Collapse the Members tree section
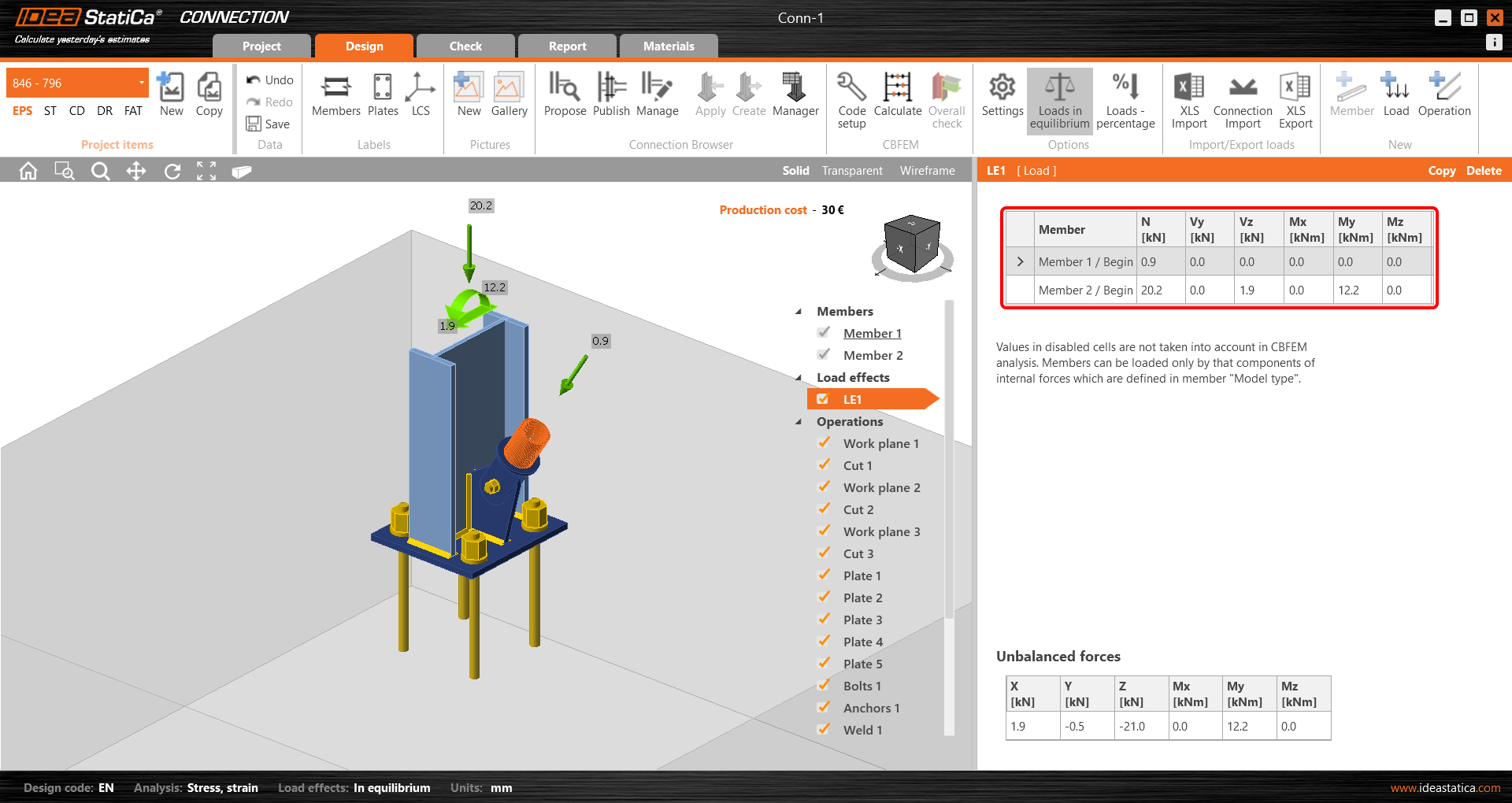 pos(799,312)
